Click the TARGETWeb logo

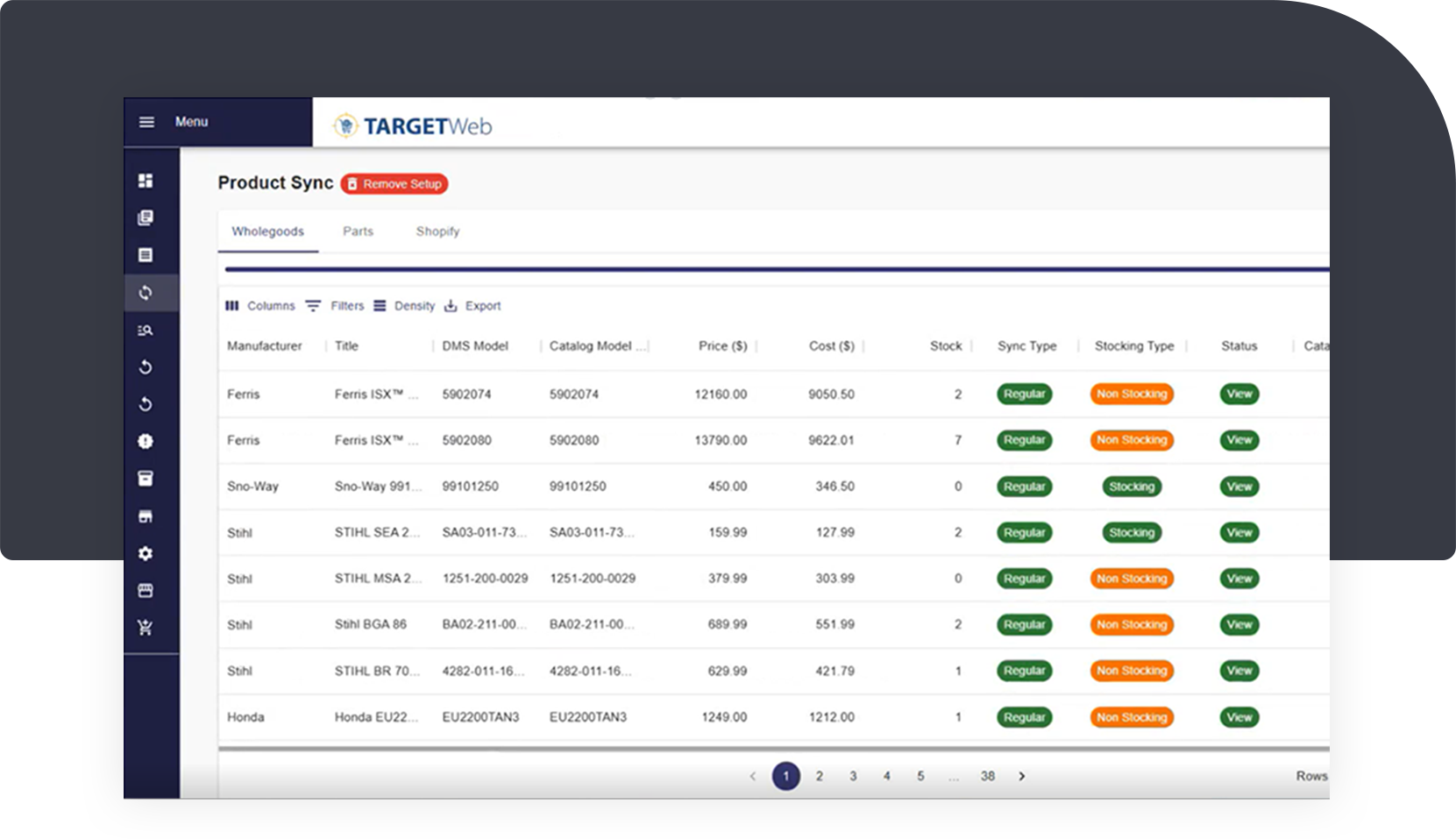(413, 126)
